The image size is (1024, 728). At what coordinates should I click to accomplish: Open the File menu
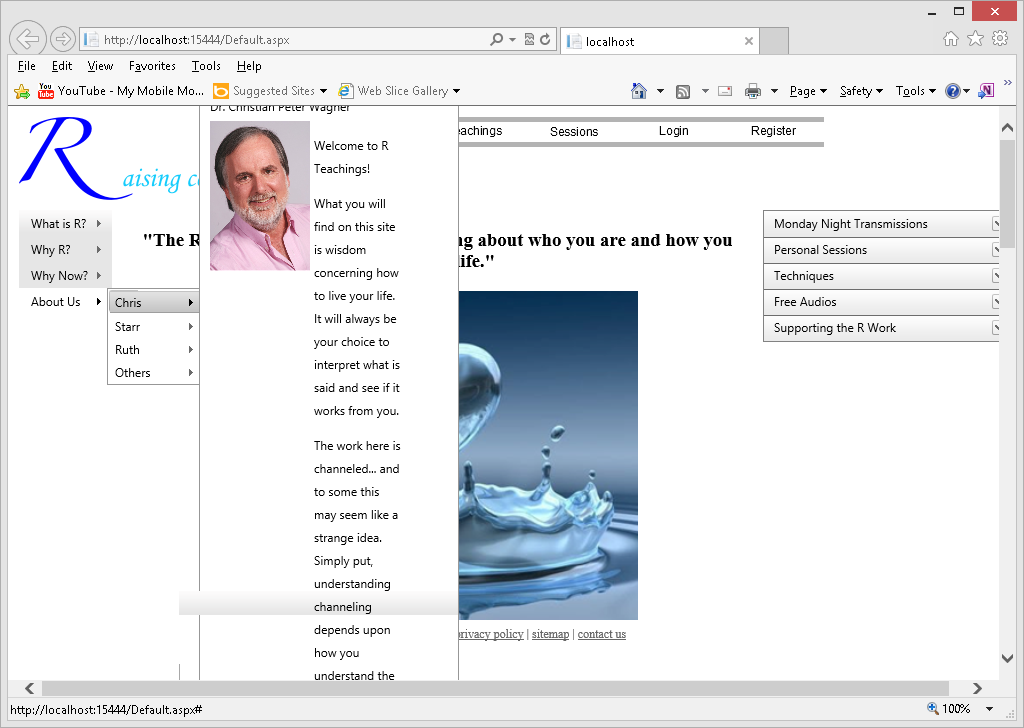pos(27,66)
